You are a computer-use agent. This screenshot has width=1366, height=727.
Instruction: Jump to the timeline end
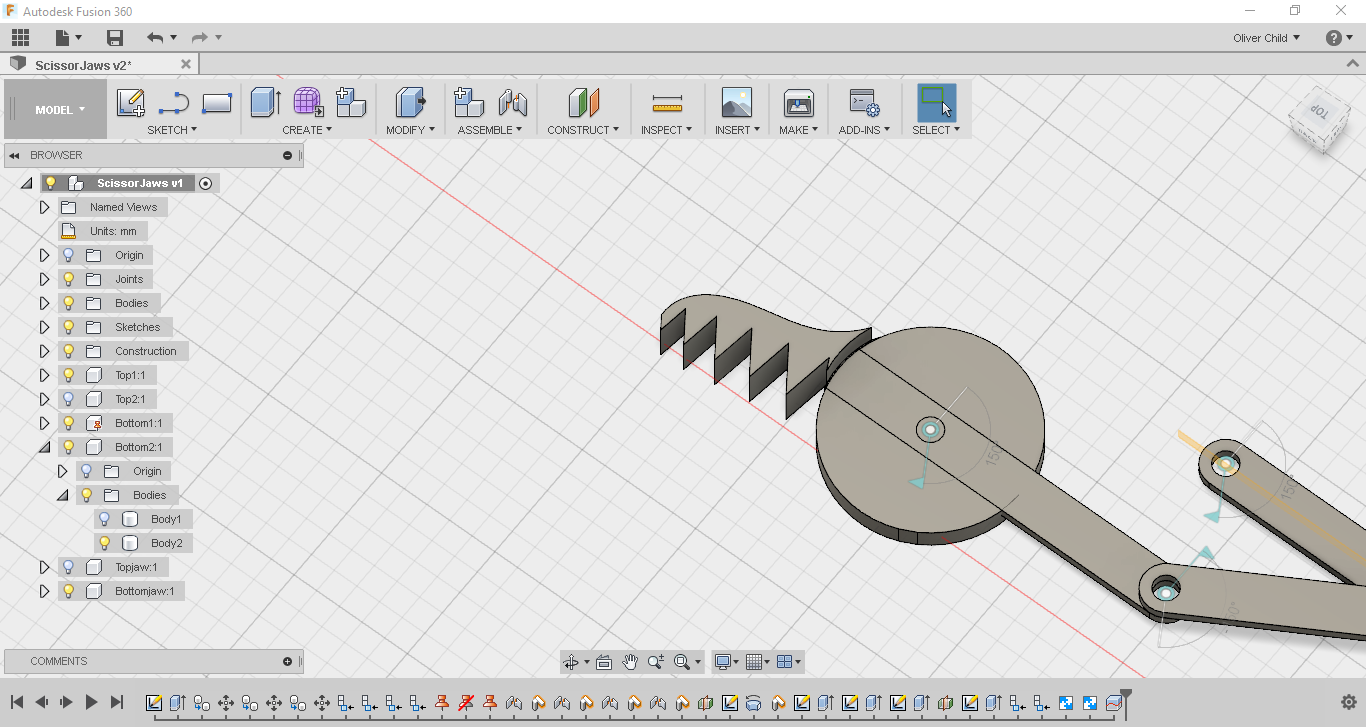pos(117,702)
